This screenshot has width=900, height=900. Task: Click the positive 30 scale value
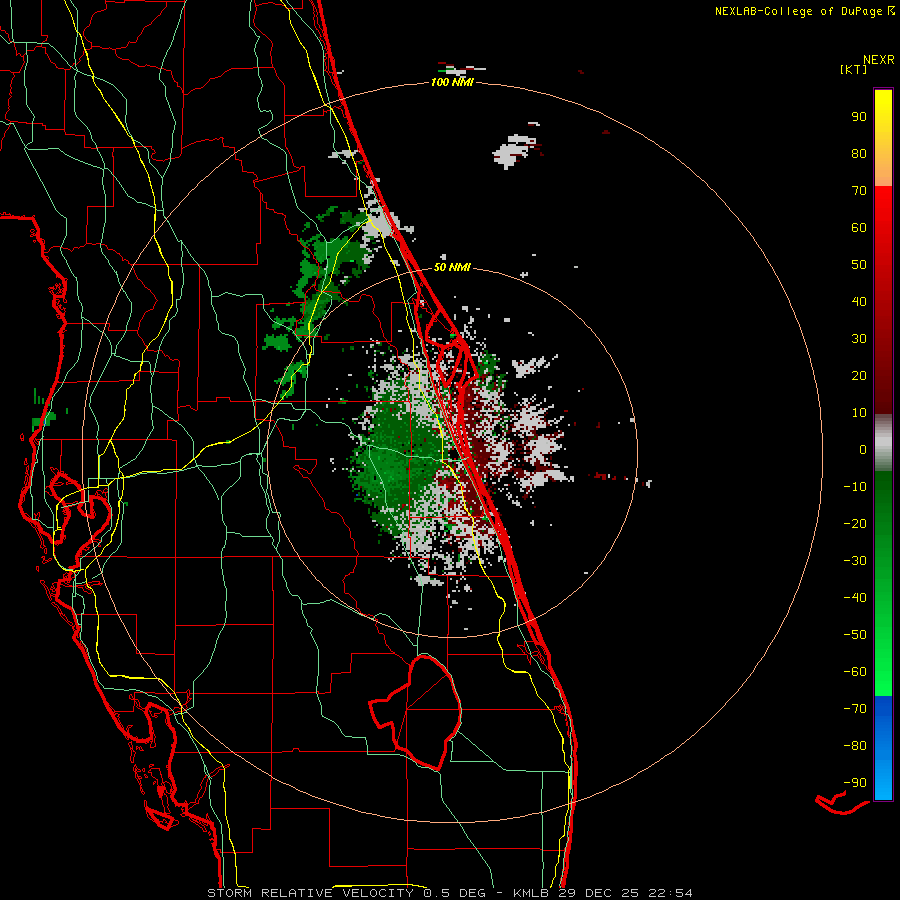pyautogui.click(x=859, y=339)
